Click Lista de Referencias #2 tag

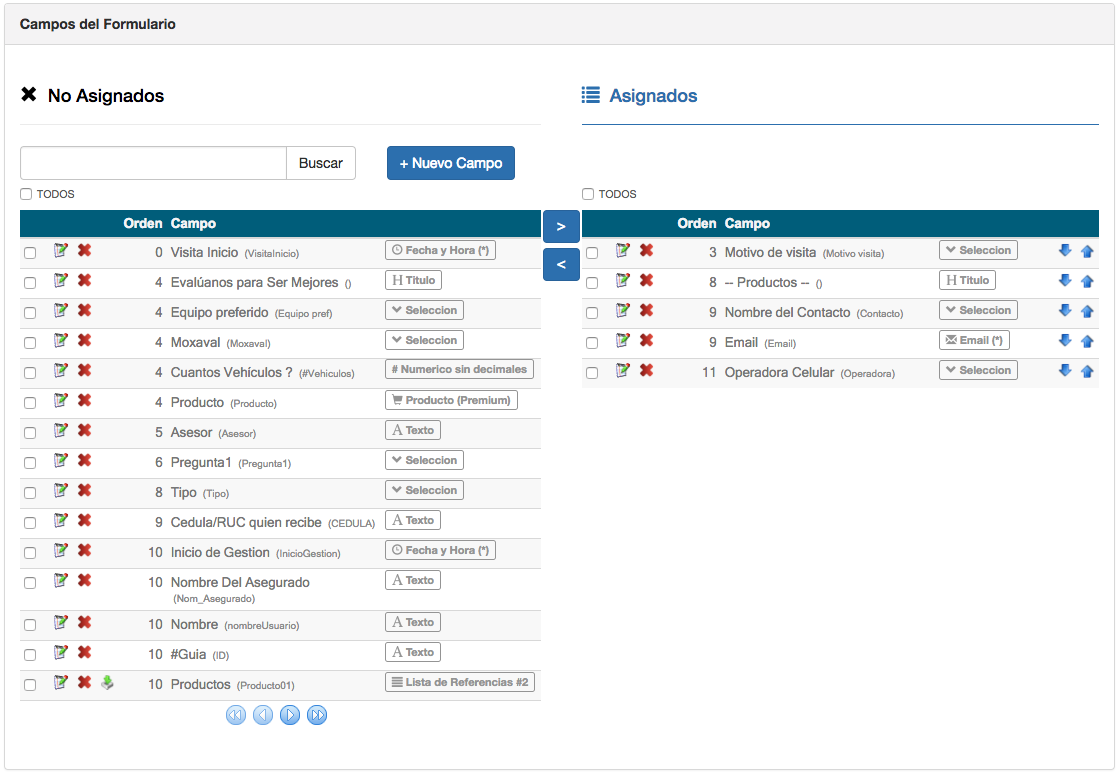460,682
